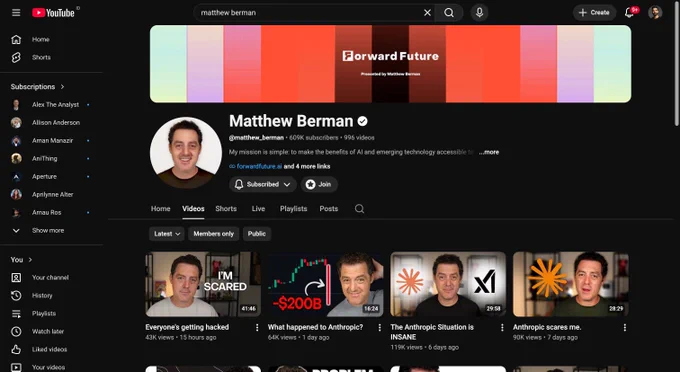Image resolution: width=680 pixels, height=372 pixels.
Task: Switch to the Playlists tab
Action: [x=293, y=209]
